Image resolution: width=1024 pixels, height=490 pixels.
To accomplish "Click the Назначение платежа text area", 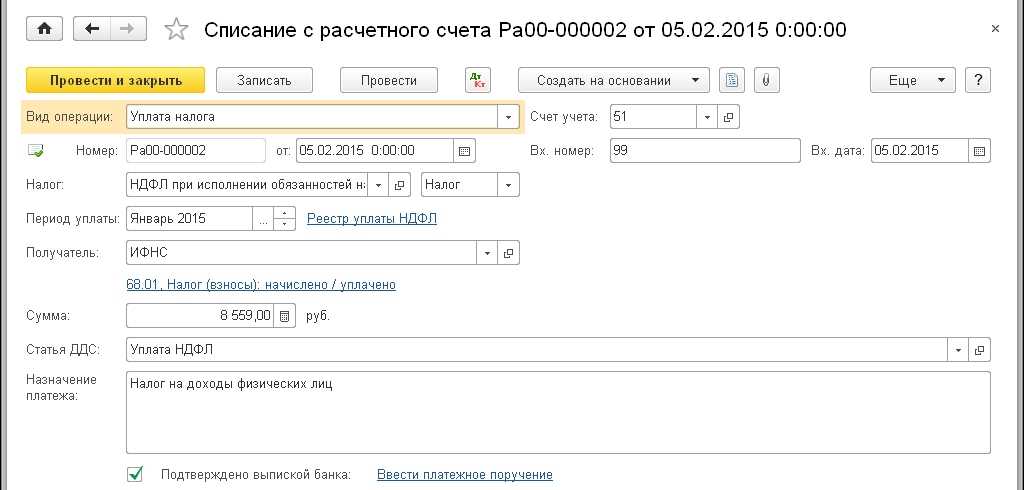I will click(558, 412).
